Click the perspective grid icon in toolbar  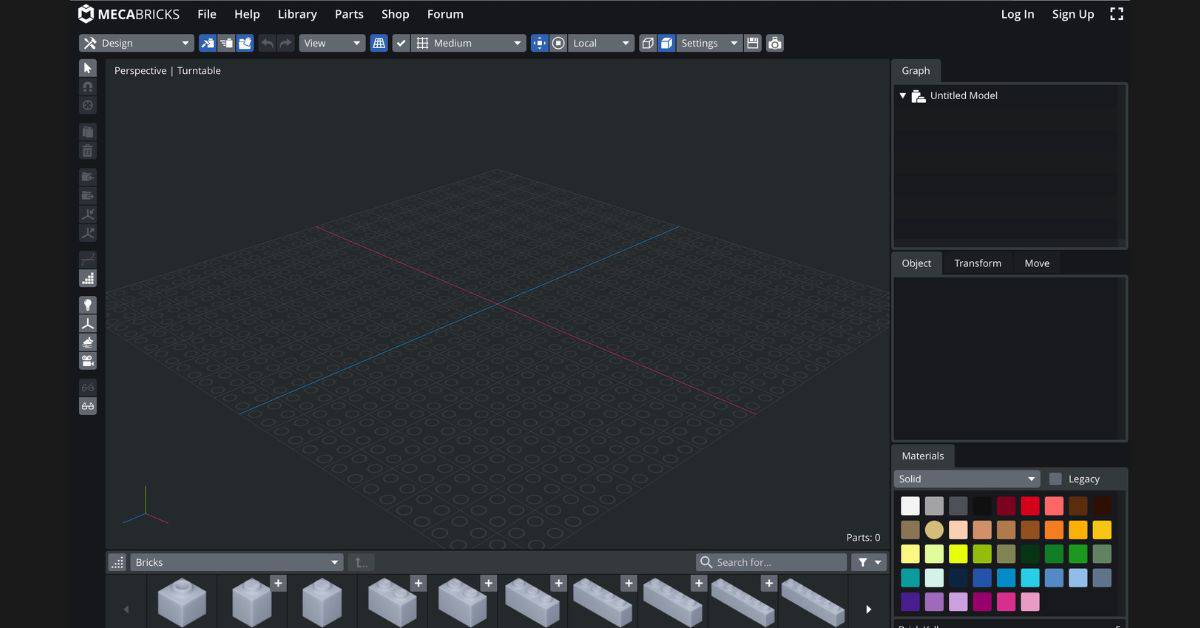tap(379, 43)
